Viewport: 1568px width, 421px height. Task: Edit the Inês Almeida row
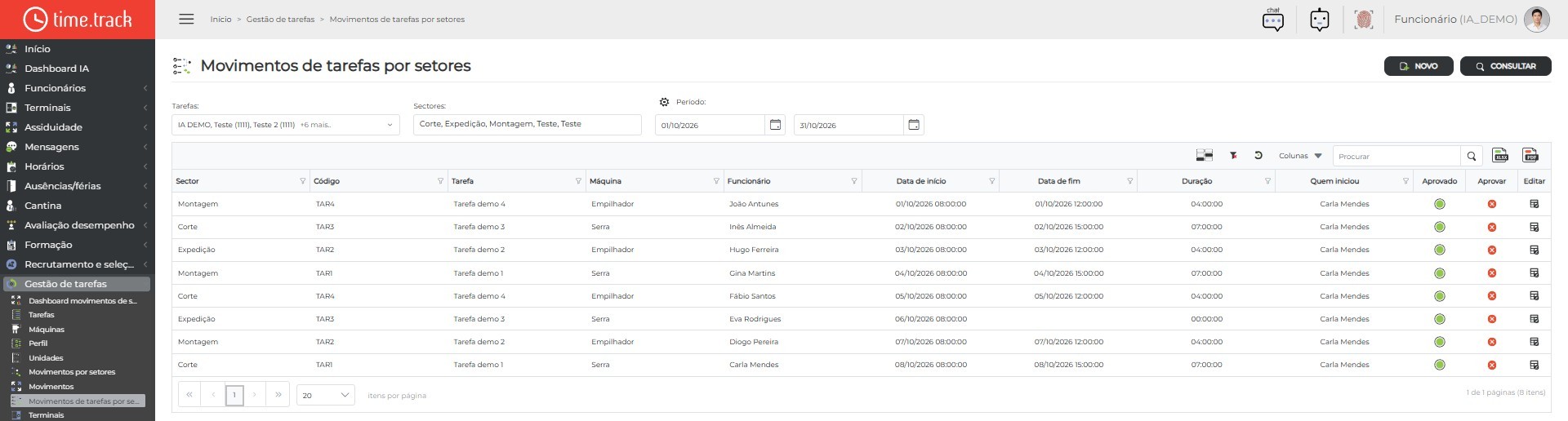(x=1534, y=227)
